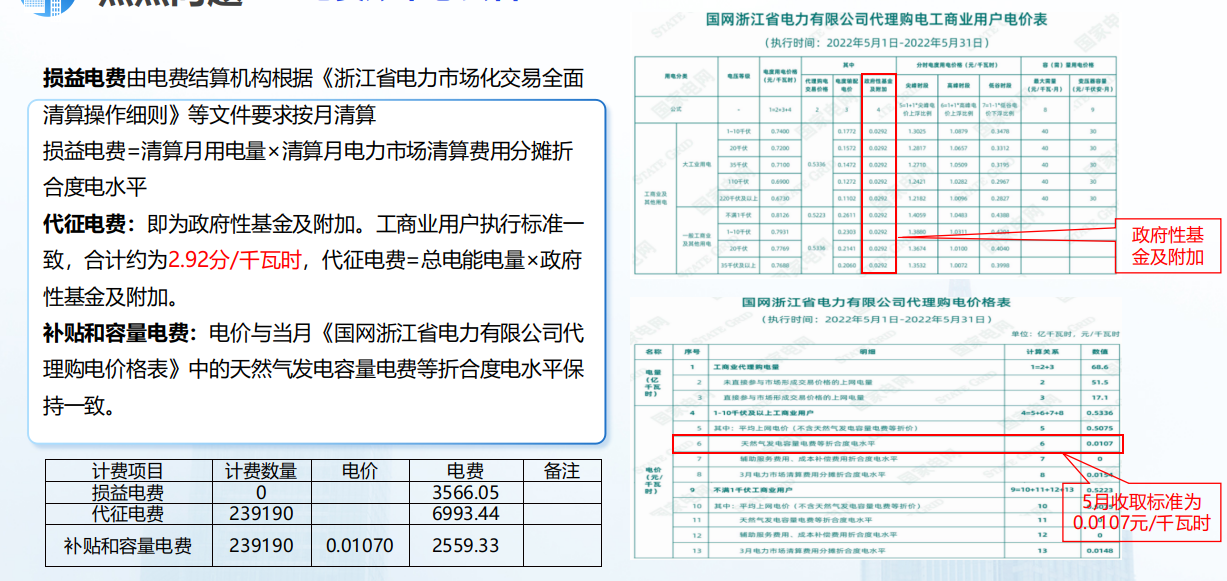Viewport: 1227px width, 581px height.
Task: Click the '计费项目' table header
Action: tap(128, 470)
